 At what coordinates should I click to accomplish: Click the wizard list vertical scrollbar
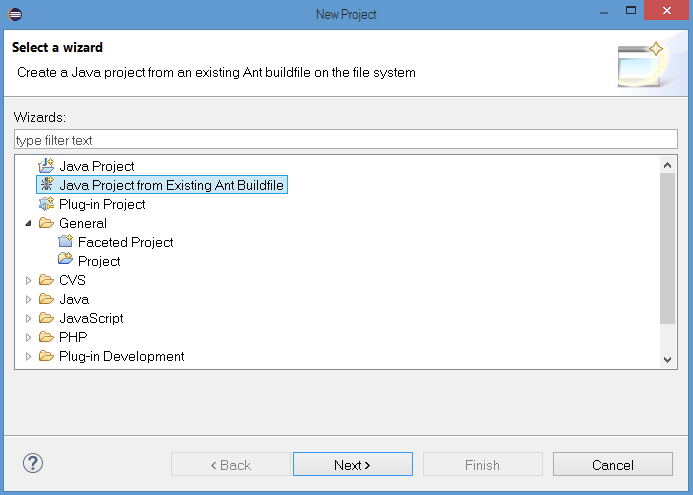669,247
